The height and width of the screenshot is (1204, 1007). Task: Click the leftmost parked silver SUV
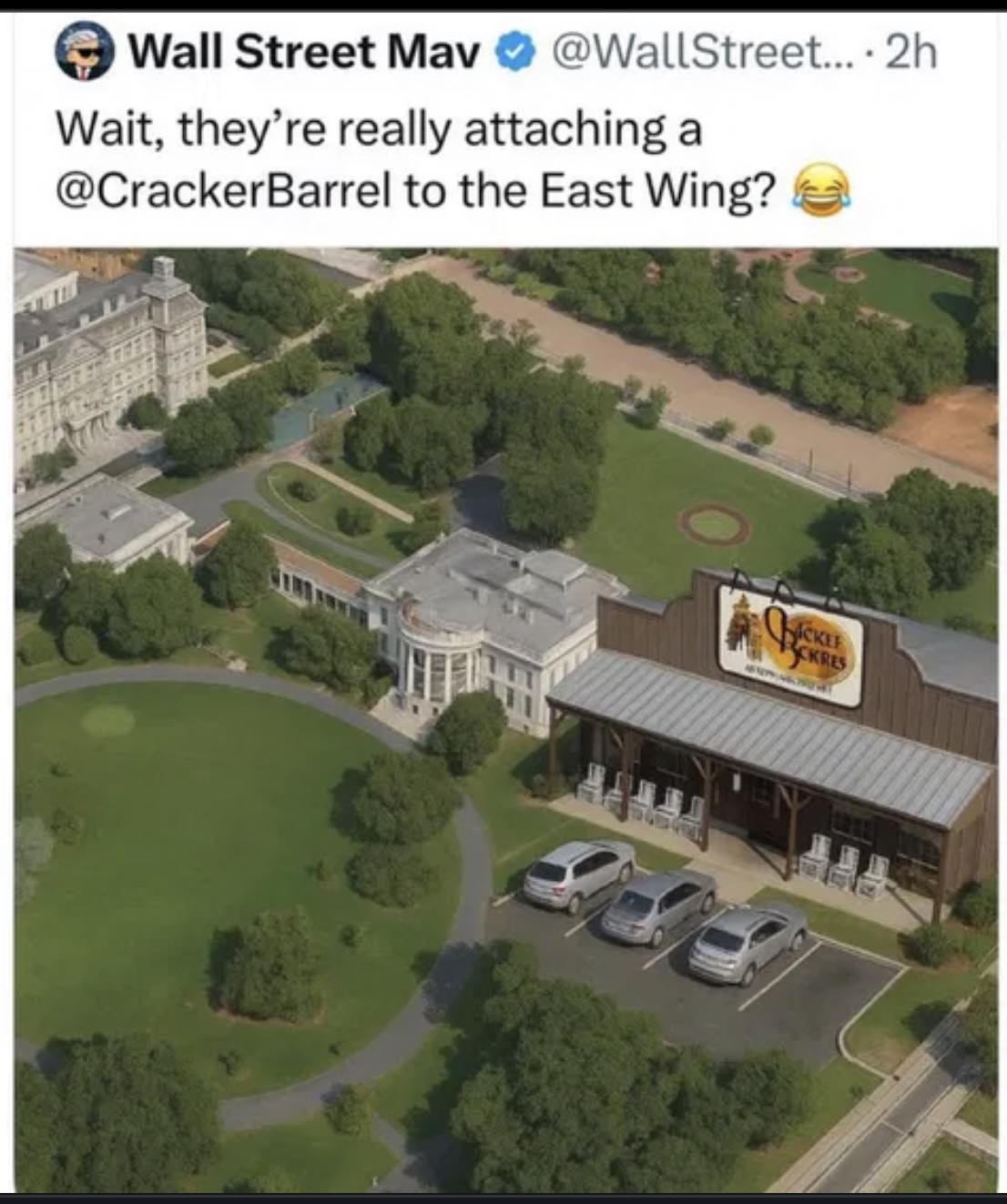579,872
